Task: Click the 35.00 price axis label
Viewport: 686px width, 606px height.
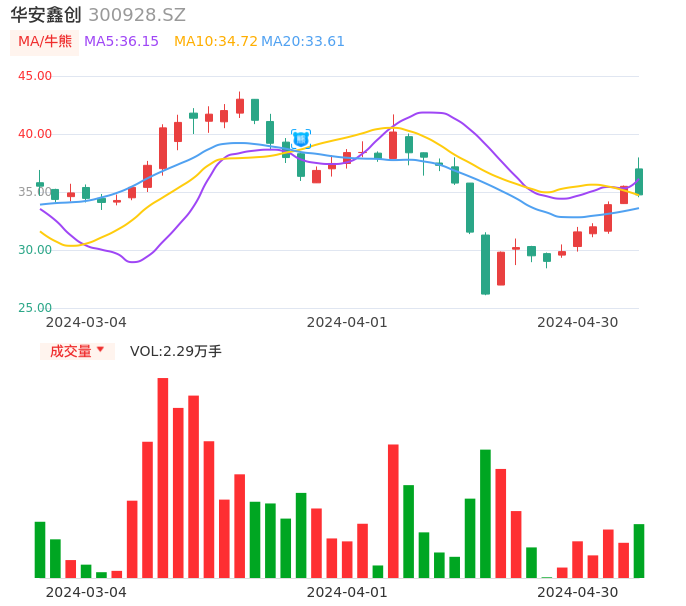Action: [x=35, y=192]
